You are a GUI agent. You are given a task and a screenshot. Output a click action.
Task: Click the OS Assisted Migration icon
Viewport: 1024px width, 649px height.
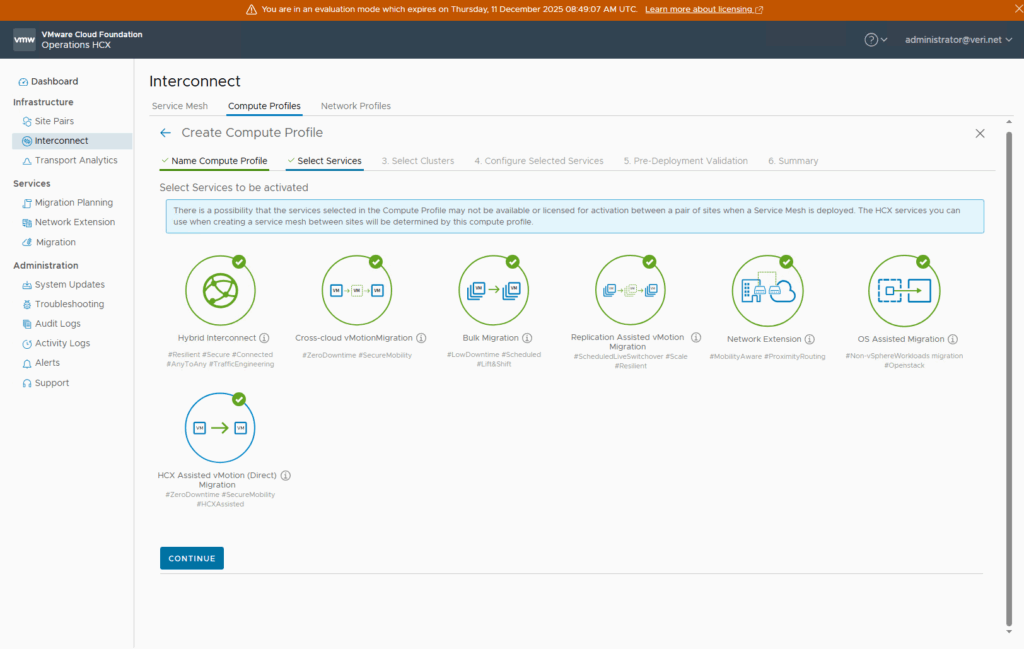[x=904, y=290]
